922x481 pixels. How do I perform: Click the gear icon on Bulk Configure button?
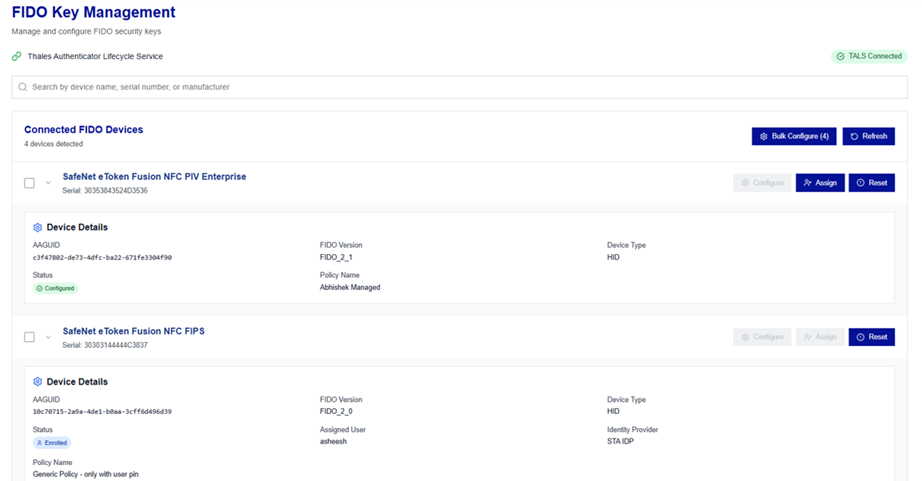(764, 136)
